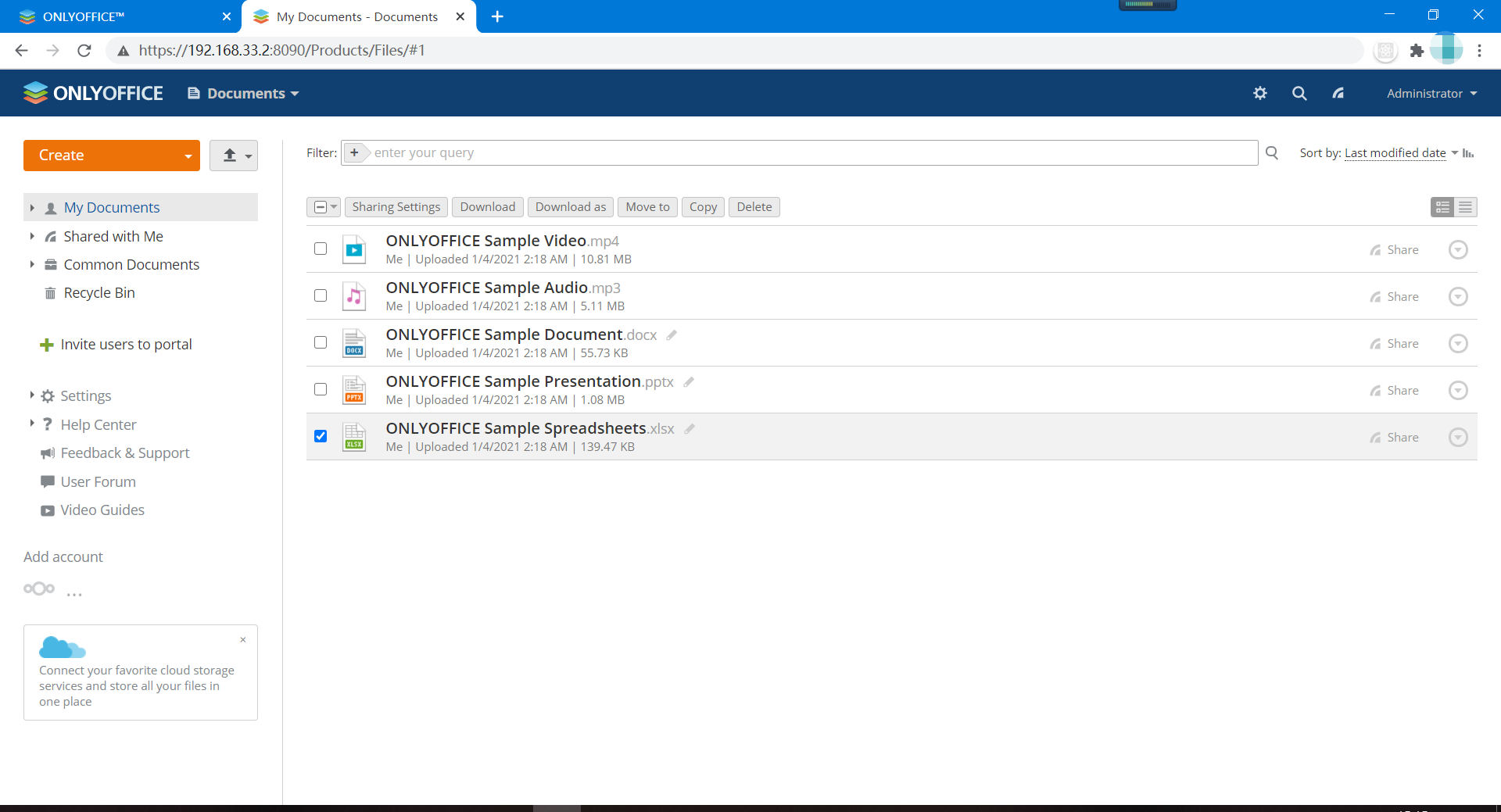Select the ONLYOFFICE Sample Presentation checkbox
1501x812 pixels.
(x=320, y=389)
